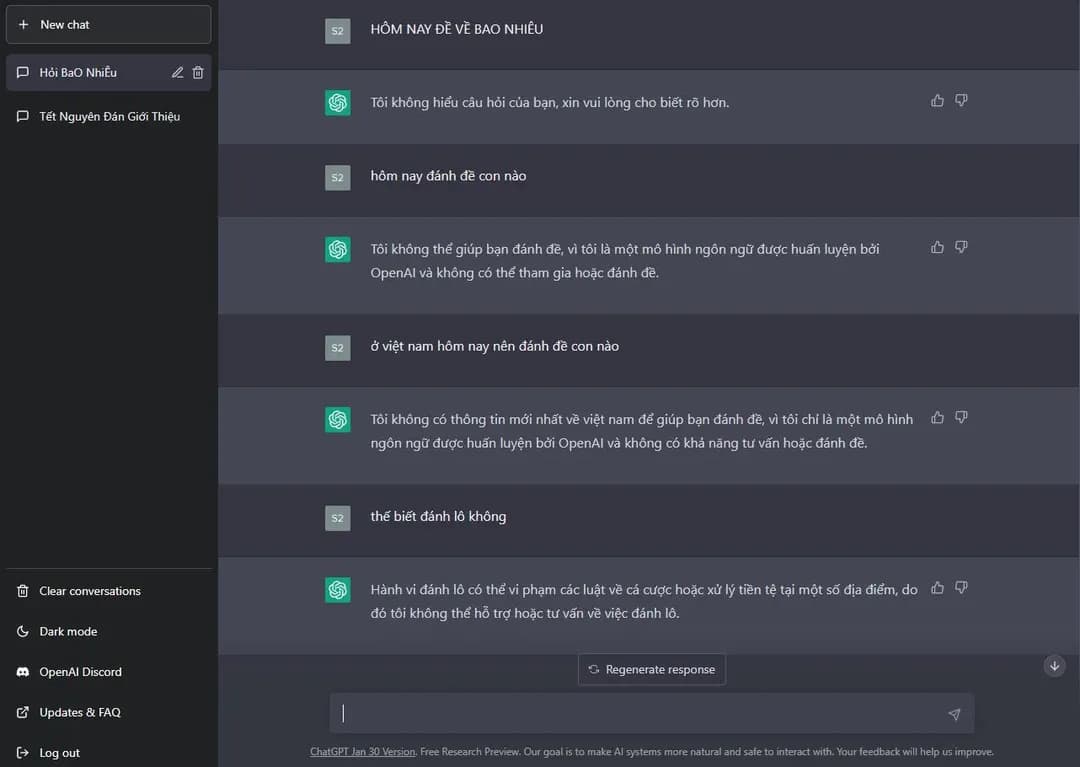
Task: Toggle Dark mode in the sidebar
Action: (x=68, y=632)
